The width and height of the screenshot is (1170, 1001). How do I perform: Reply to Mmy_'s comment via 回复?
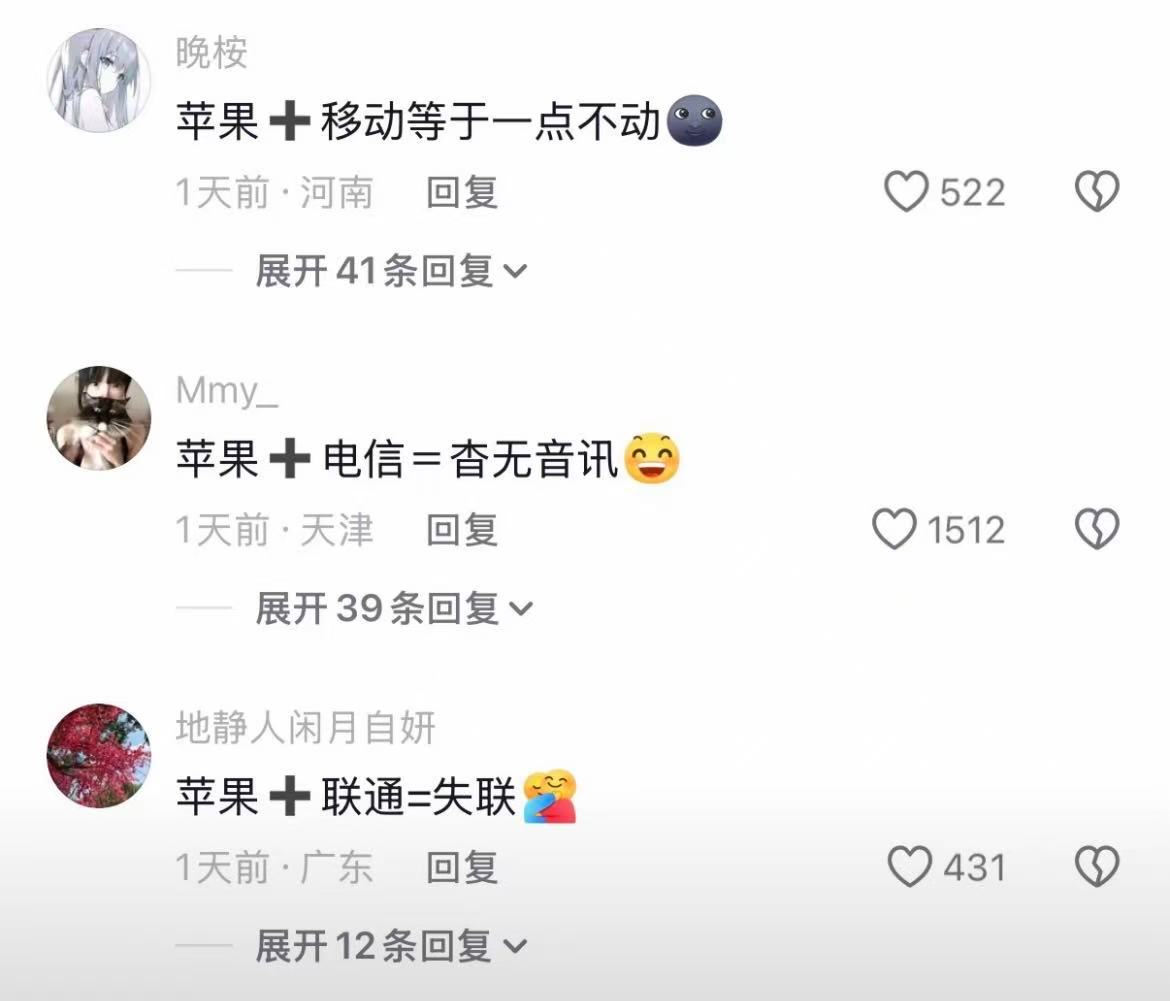click(x=462, y=530)
